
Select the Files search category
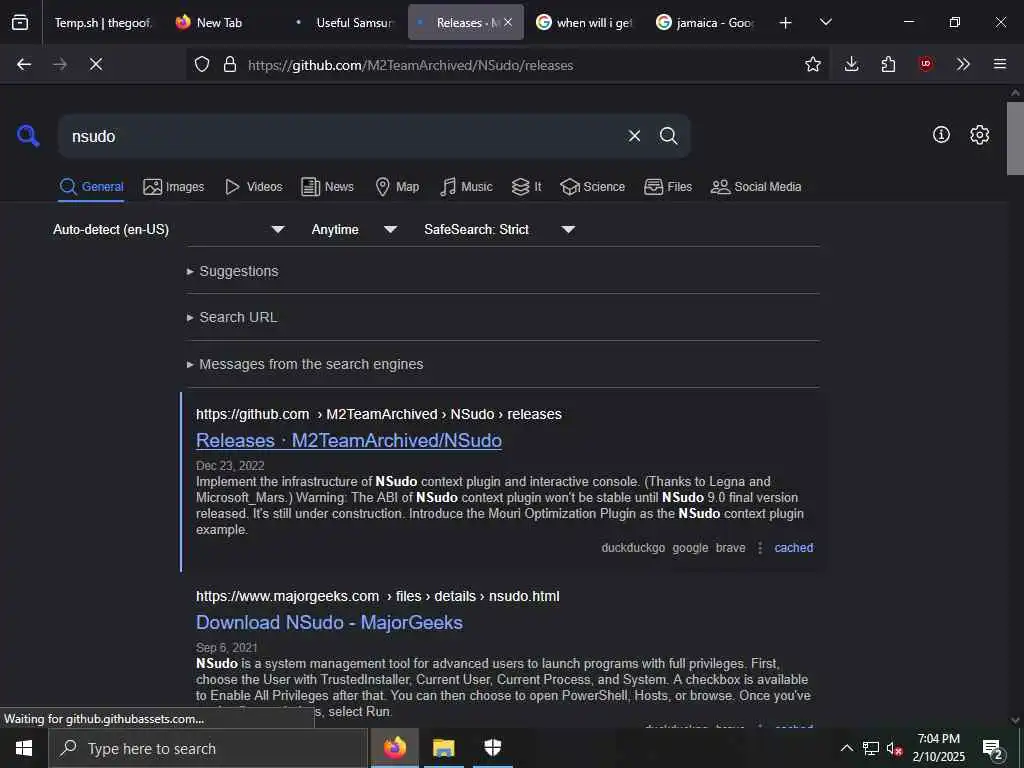tap(668, 187)
